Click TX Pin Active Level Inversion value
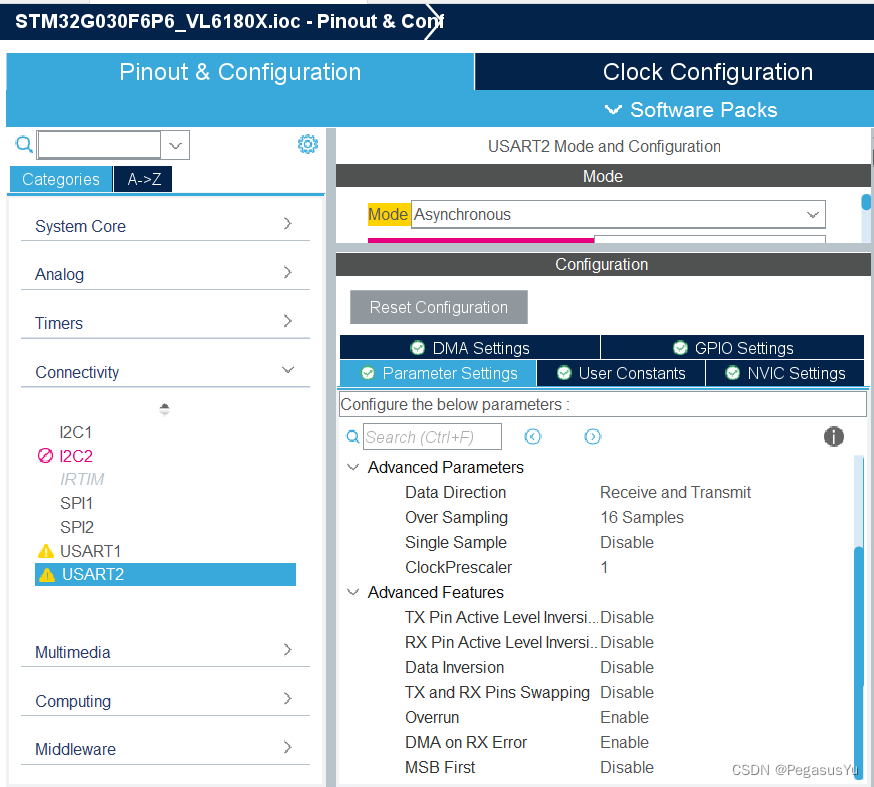Screen dimensions: 874x787 627,618
